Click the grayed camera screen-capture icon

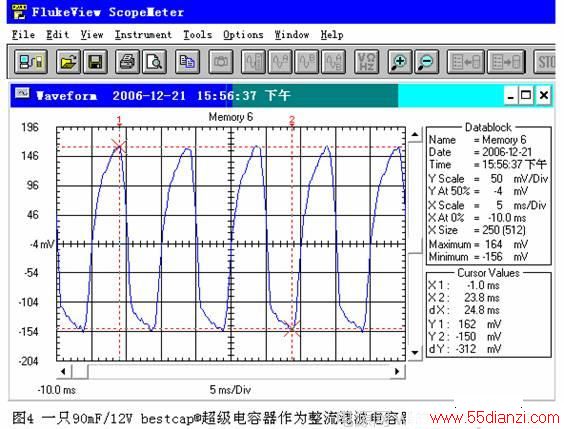tap(220, 62)
